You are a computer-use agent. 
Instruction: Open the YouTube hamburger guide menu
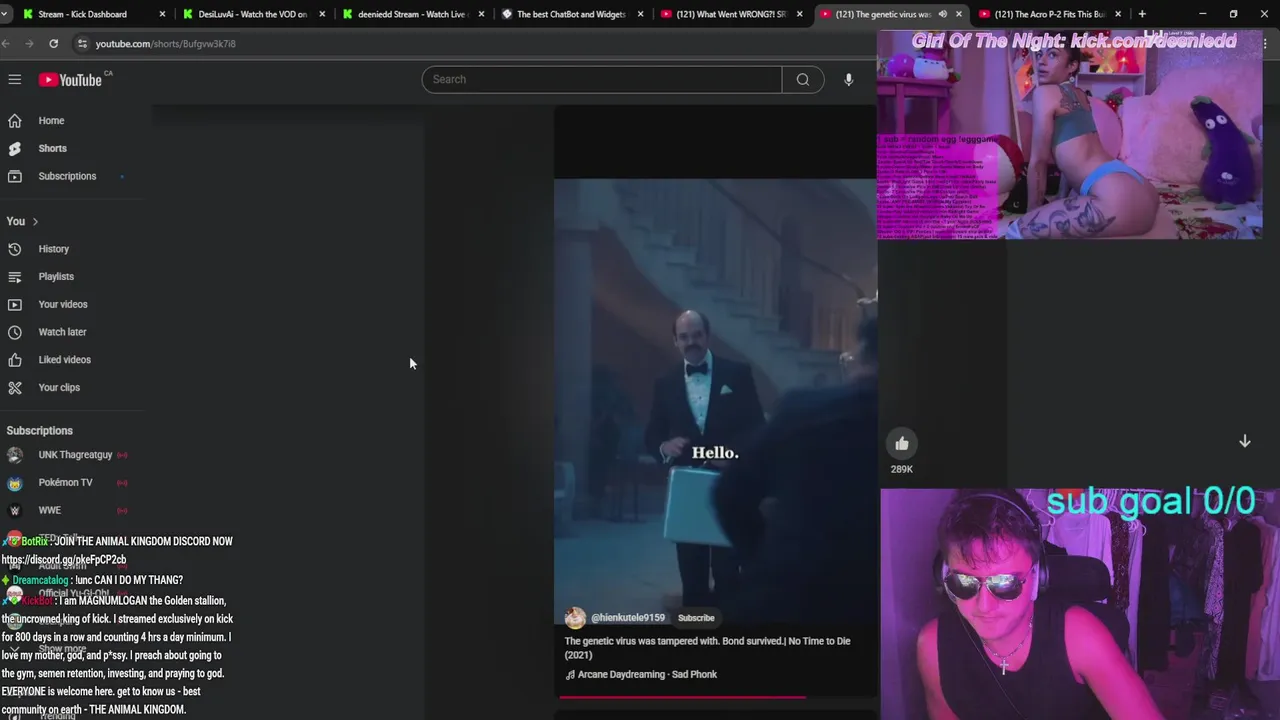[15, 79]
